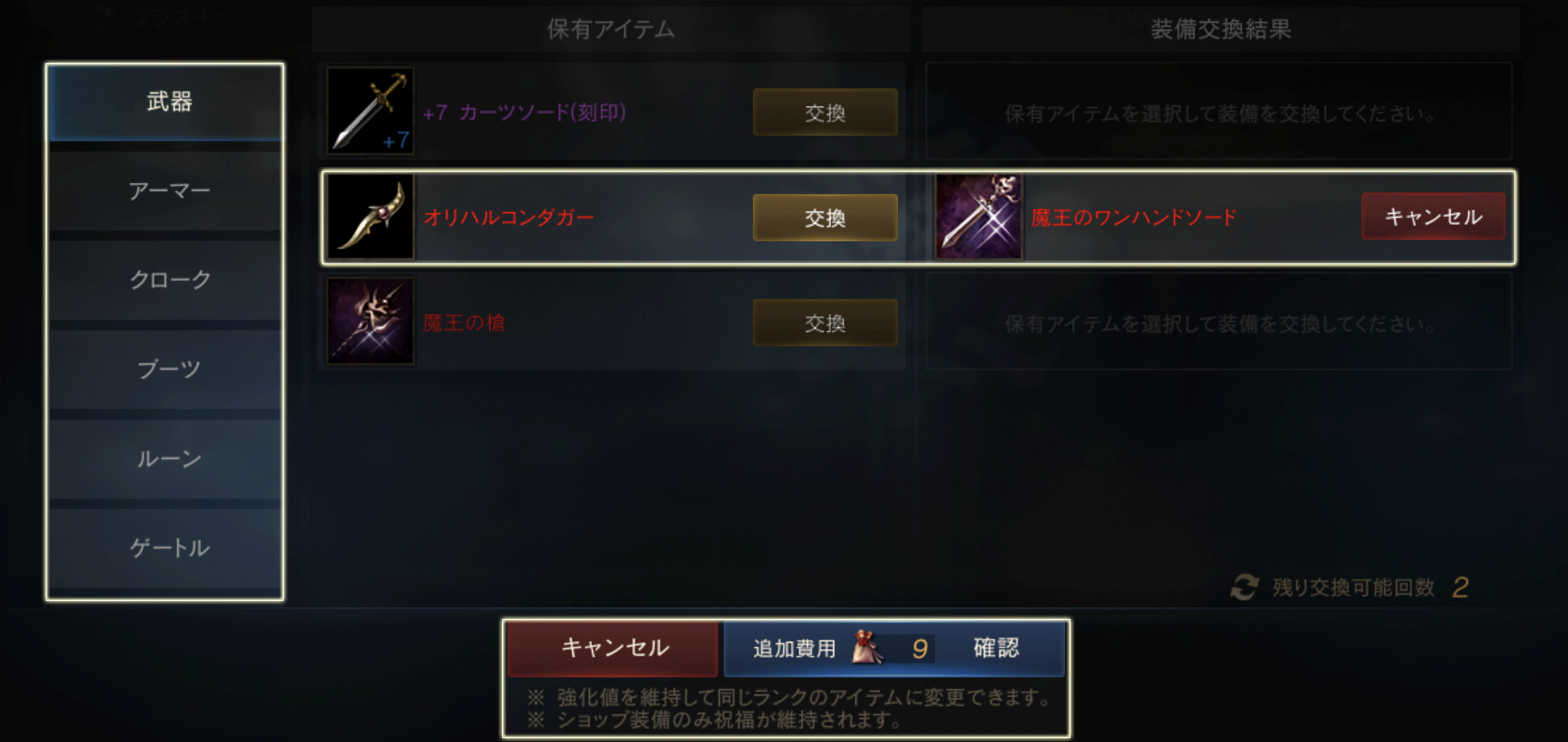Click 交換 for カーツソード(刻印)
1568x742 pixels.
click(x=825, y=113)
